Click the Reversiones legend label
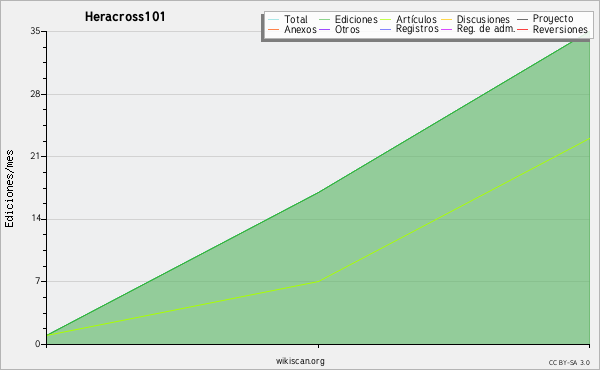The height and width of the screenshot is (370, 600). click(x=560, y=29)
